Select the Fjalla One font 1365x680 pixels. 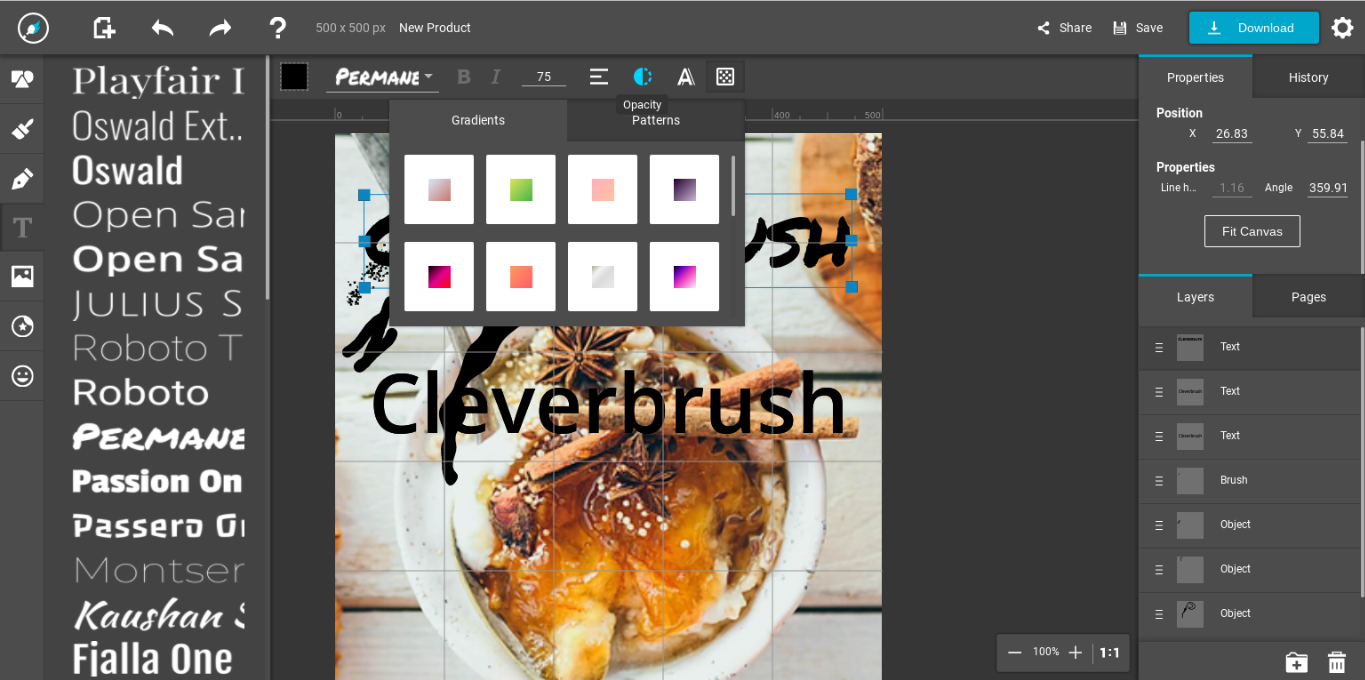pos(152,659)
